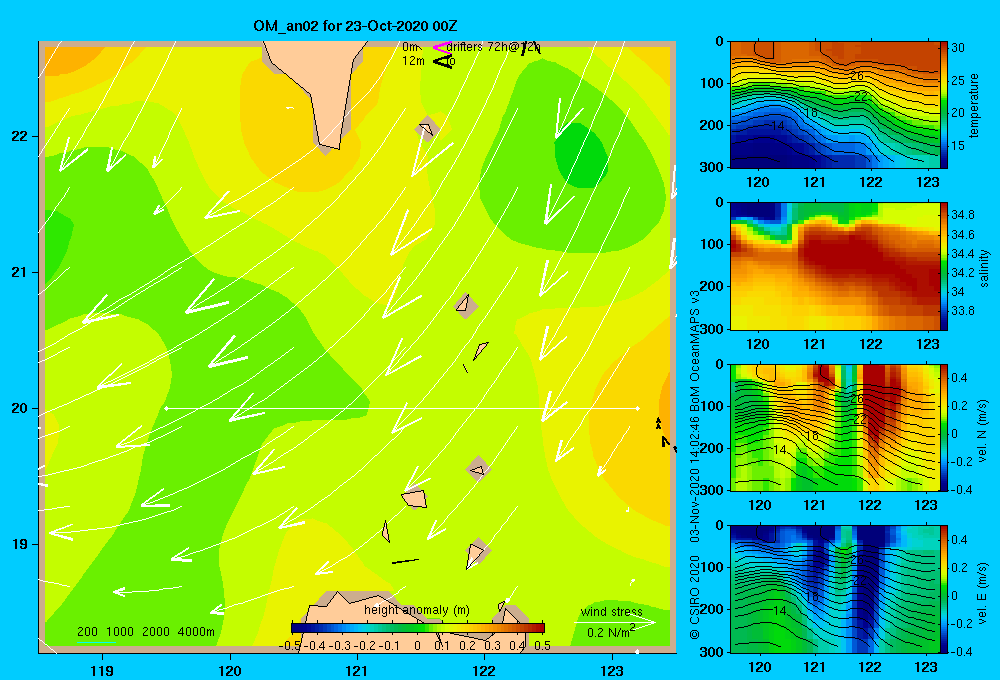This screenshot has height=680, width=1000.
Task: Click the dark green low patch near 122.7E 21.9N
Action: tap(580, 156)
